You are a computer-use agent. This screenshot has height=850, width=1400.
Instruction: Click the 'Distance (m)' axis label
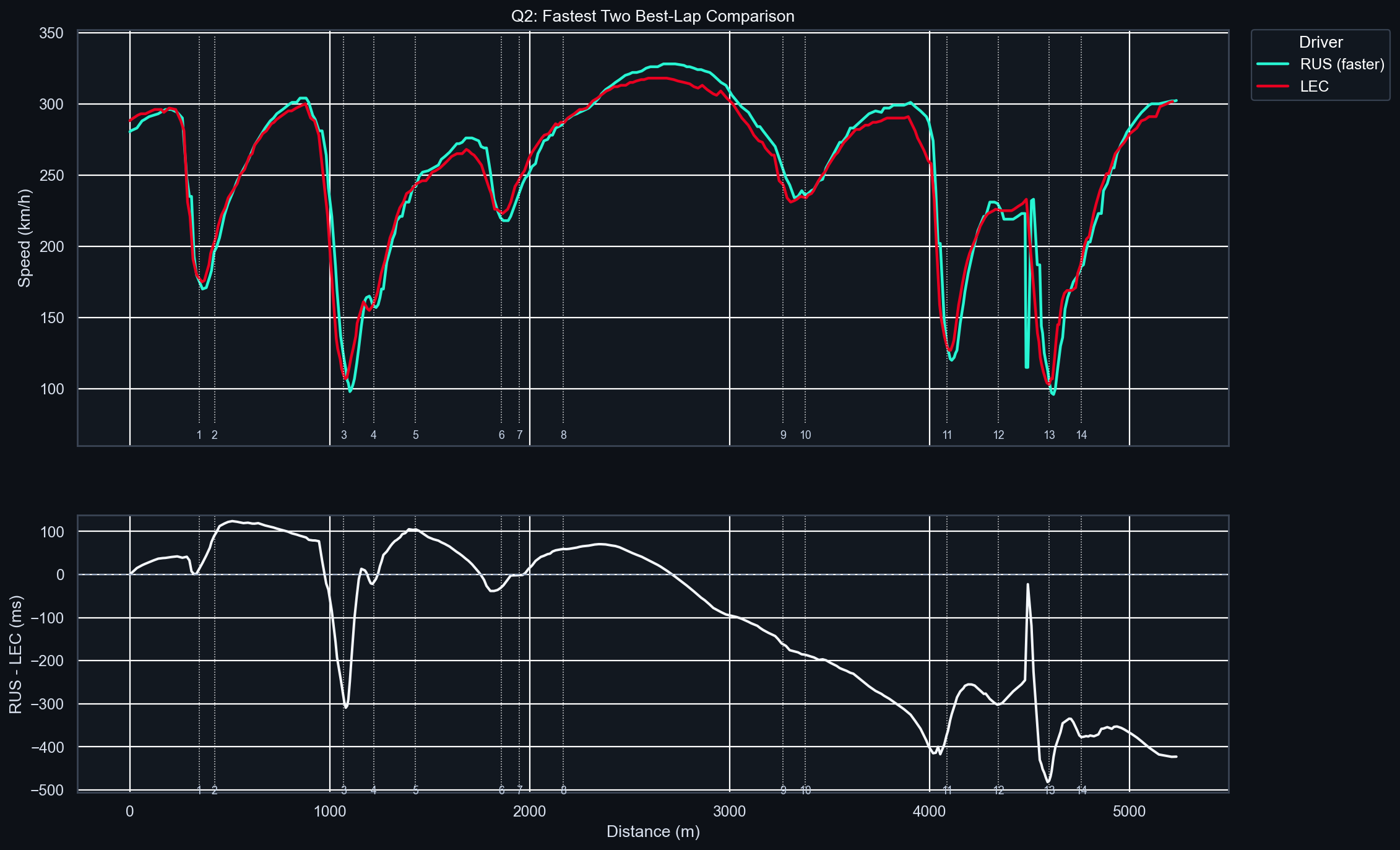[x=652, y=831]
